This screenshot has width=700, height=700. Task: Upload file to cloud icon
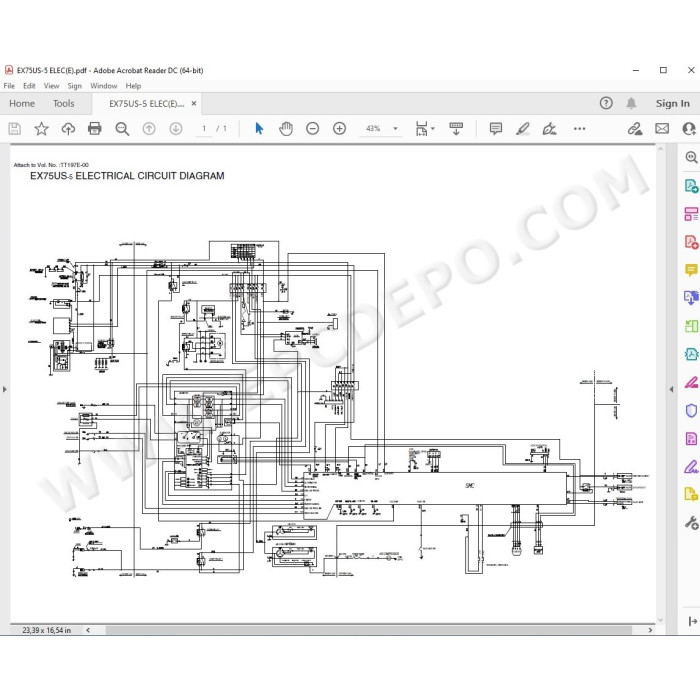[68, 129]
